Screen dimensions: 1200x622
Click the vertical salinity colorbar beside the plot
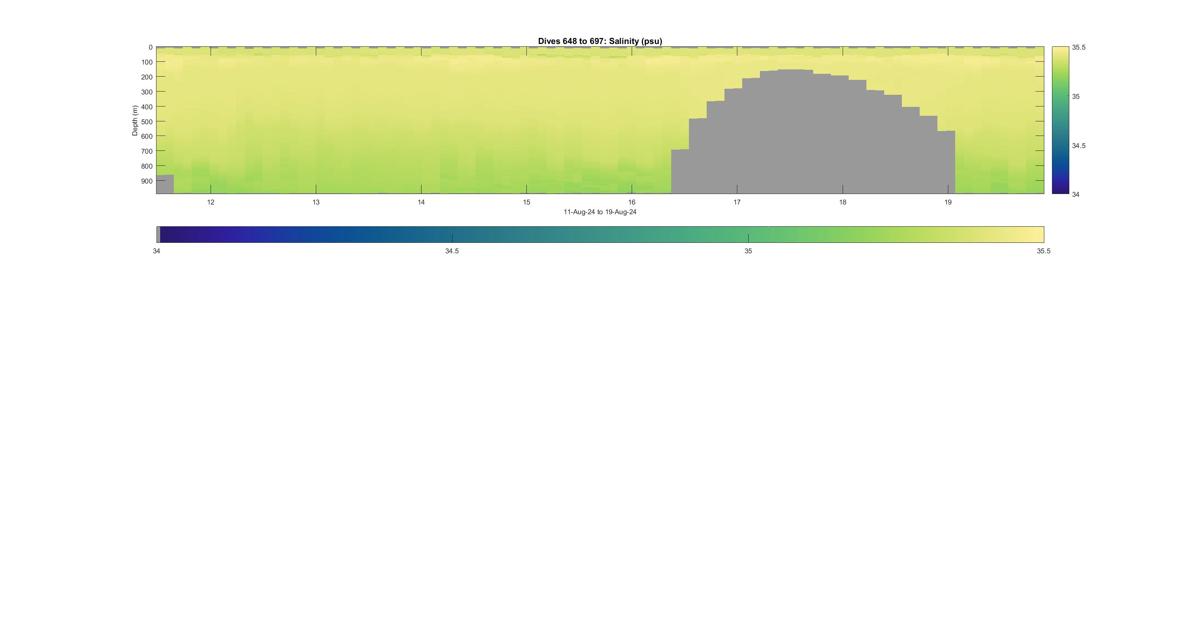tap(1060, 120)
